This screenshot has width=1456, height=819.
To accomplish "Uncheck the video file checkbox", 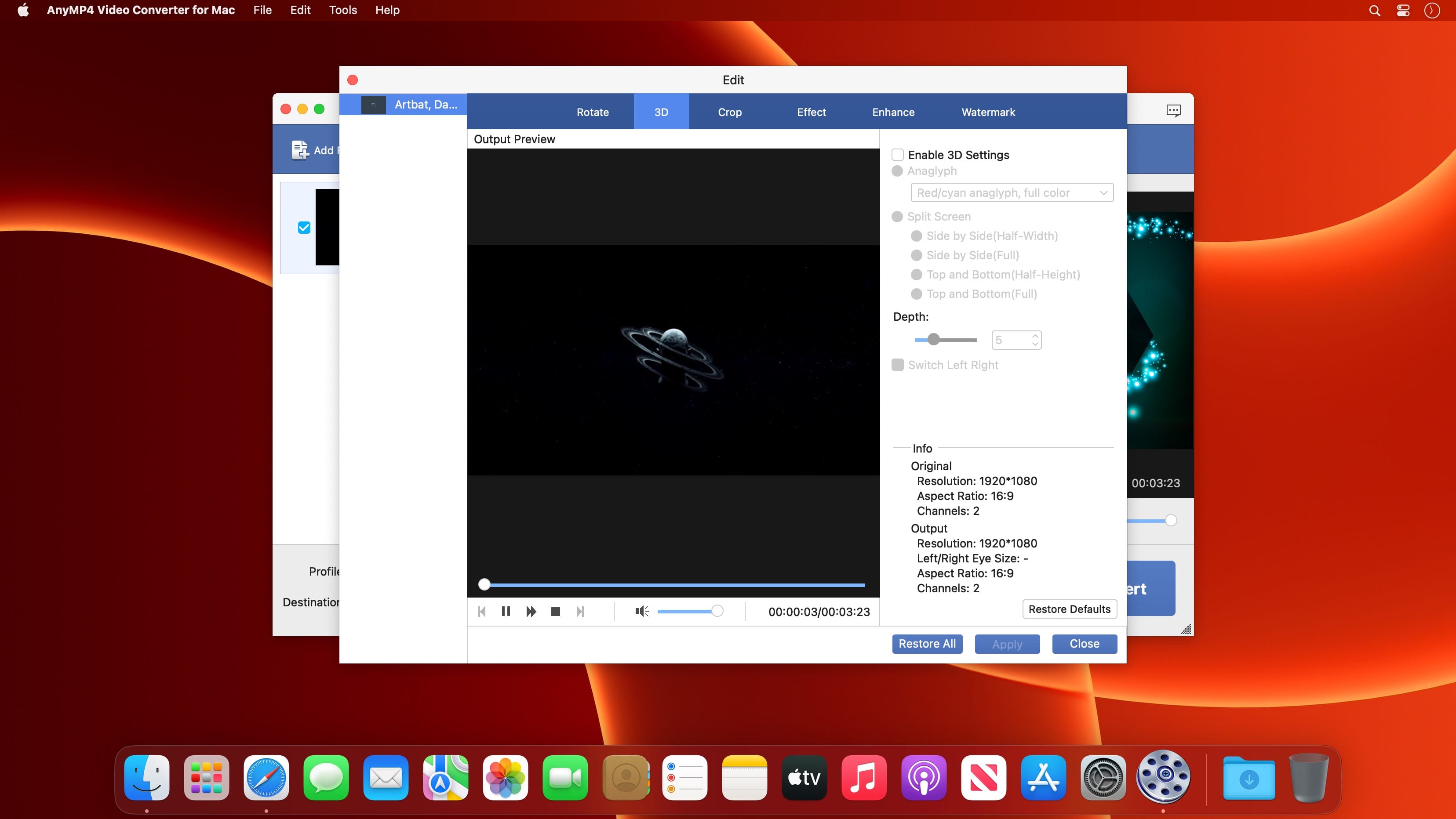I will [x=304, y=228].
